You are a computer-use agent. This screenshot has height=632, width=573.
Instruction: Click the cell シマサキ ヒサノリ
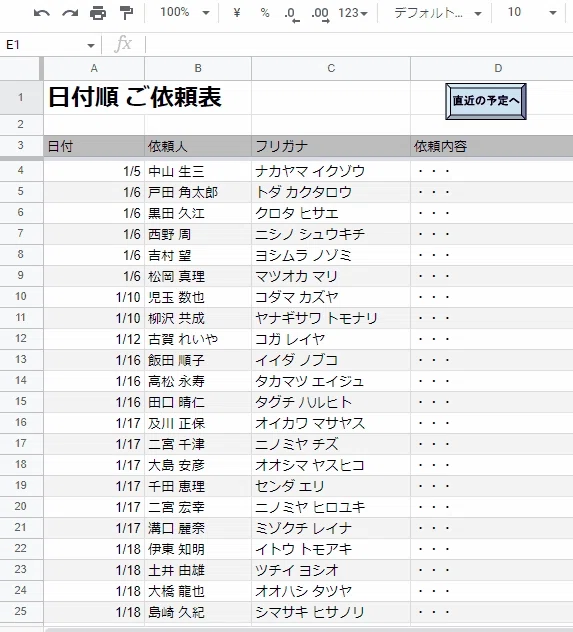click(x=331, y=612)
